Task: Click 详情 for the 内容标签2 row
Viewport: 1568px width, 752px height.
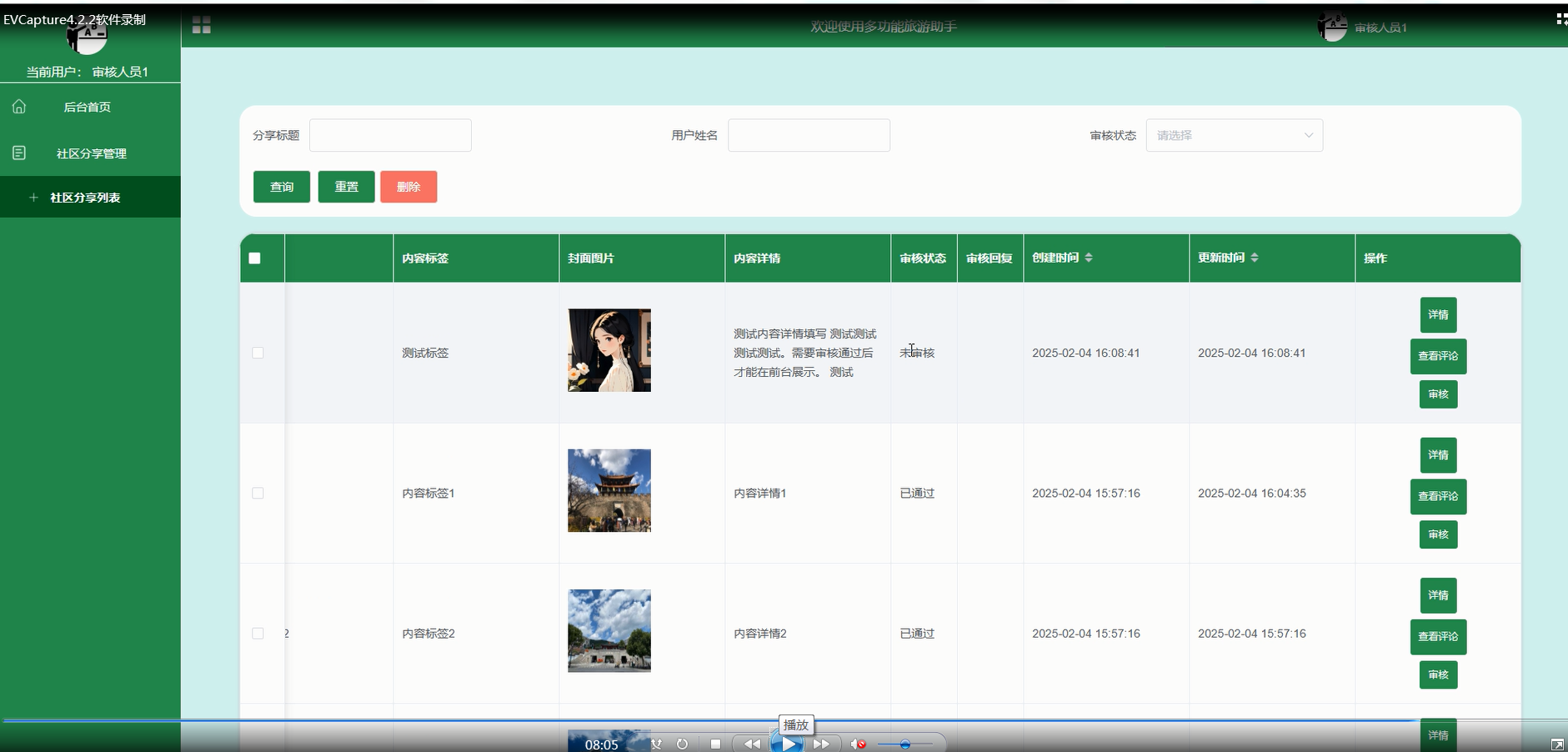Action: coord(1438,594)
